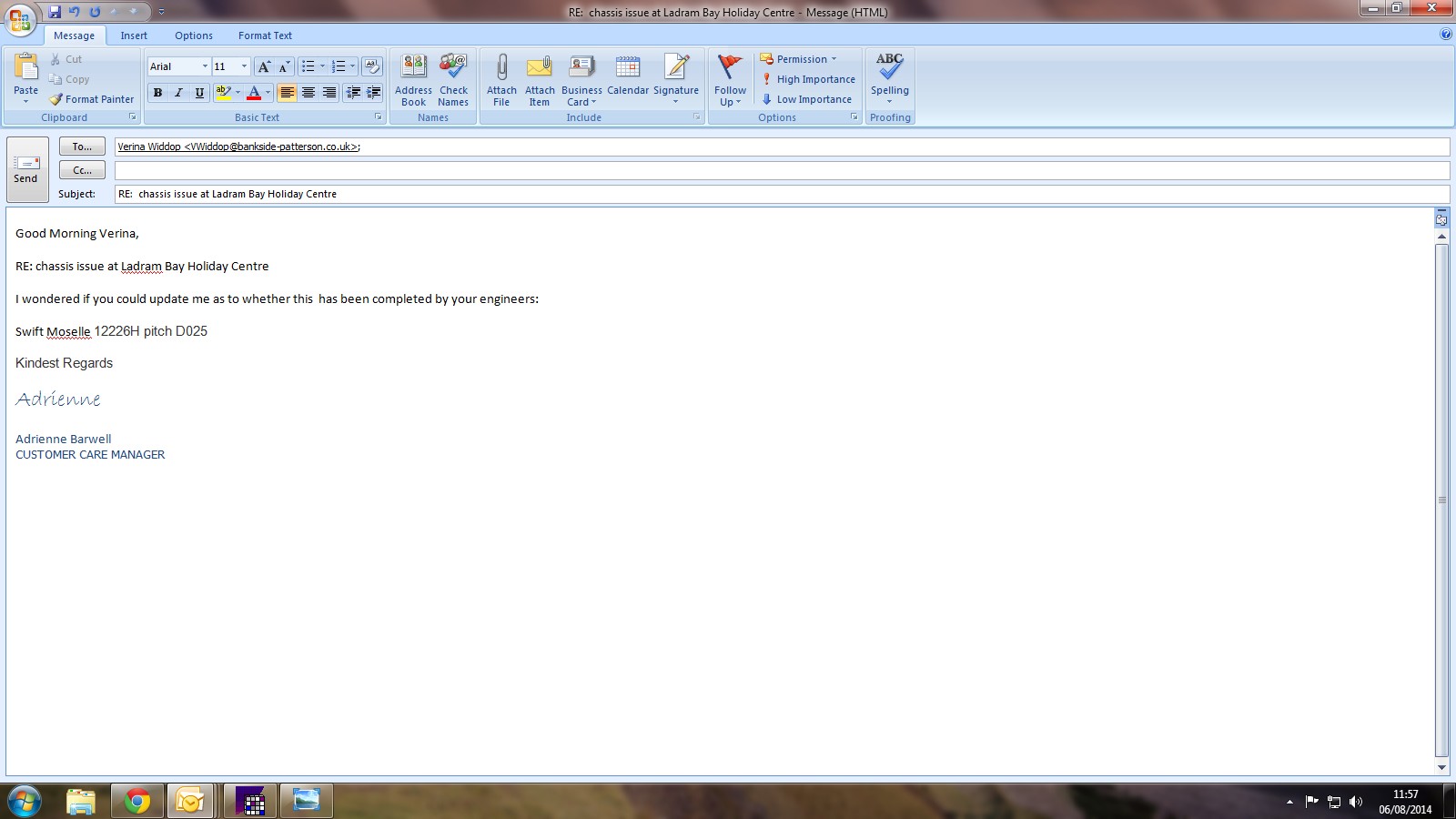The image size is (1456, 819).
Task: Open Outlook Help
Action: pos(1446,35)
